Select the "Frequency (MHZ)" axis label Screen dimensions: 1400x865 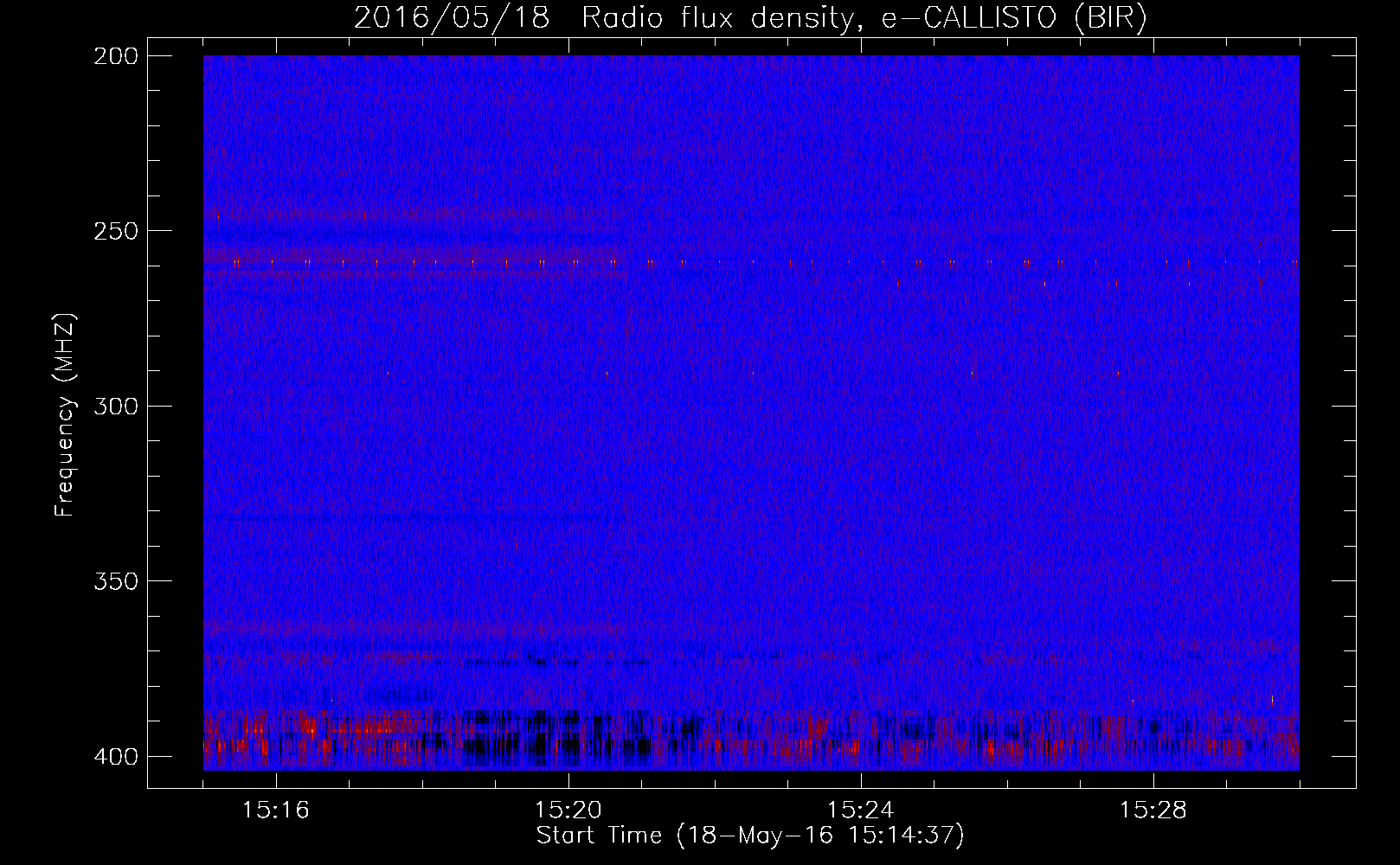point(66,415)
